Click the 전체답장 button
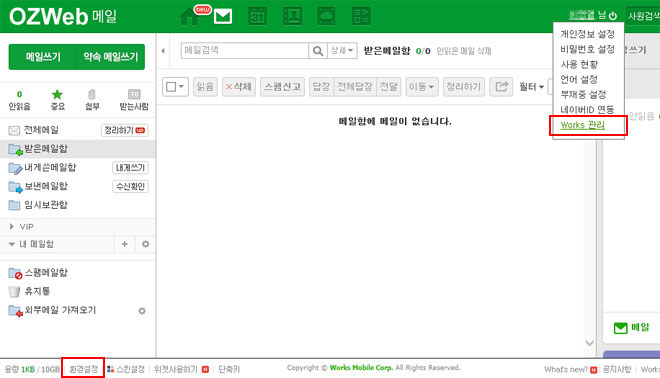Viewport: 660px width, 378px height. pyautogui.click(x=355, y=87)
